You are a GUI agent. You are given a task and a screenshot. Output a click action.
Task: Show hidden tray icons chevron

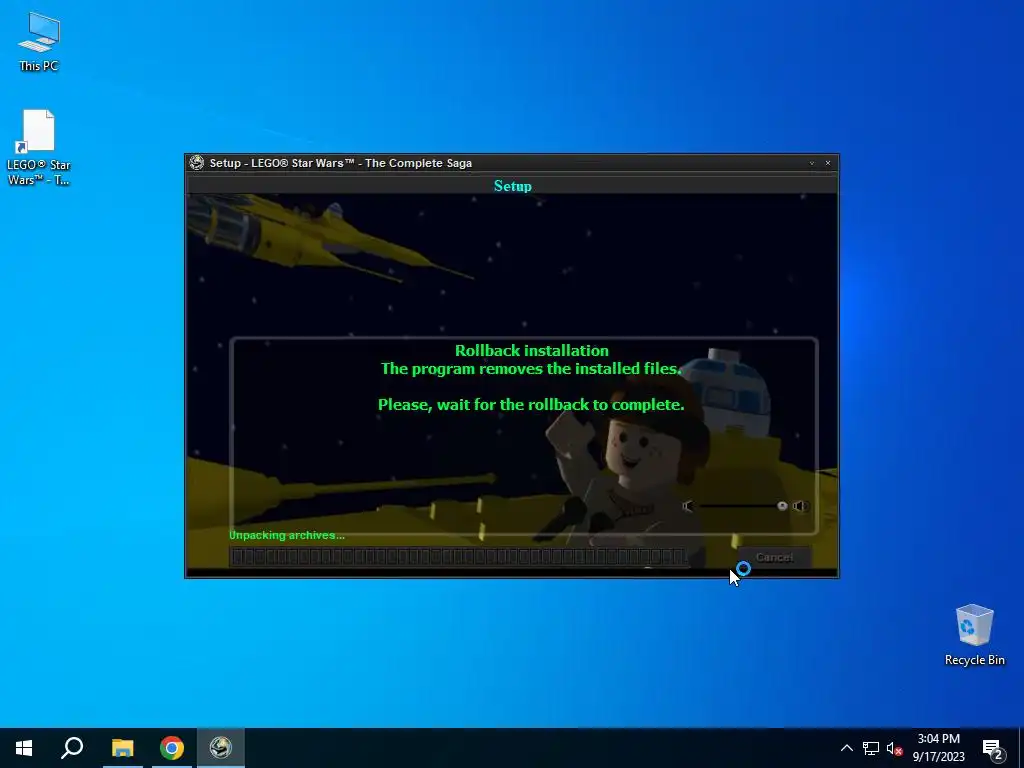click(846, 748)
